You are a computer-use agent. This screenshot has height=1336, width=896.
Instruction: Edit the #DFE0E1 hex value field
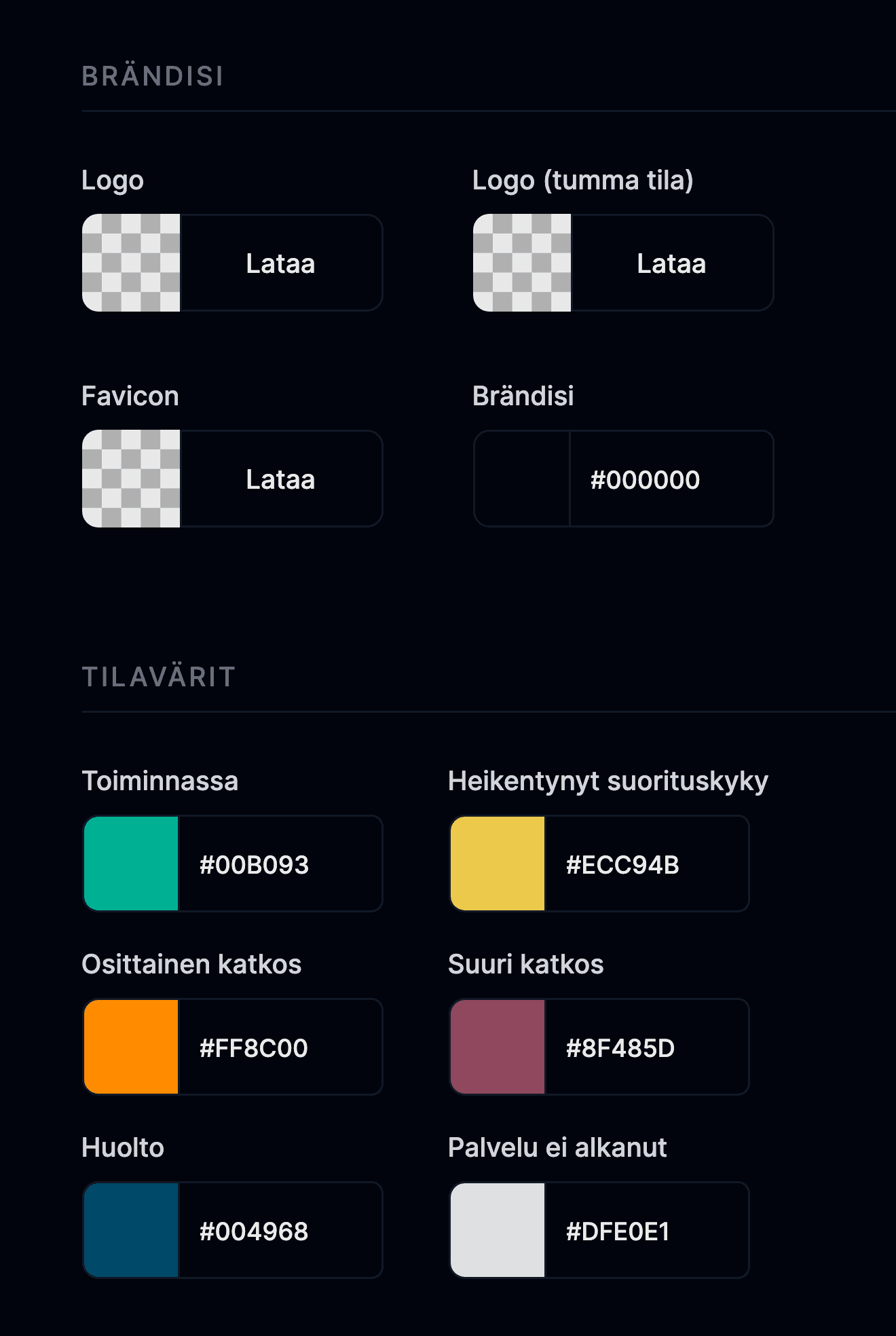(647, 1230)
